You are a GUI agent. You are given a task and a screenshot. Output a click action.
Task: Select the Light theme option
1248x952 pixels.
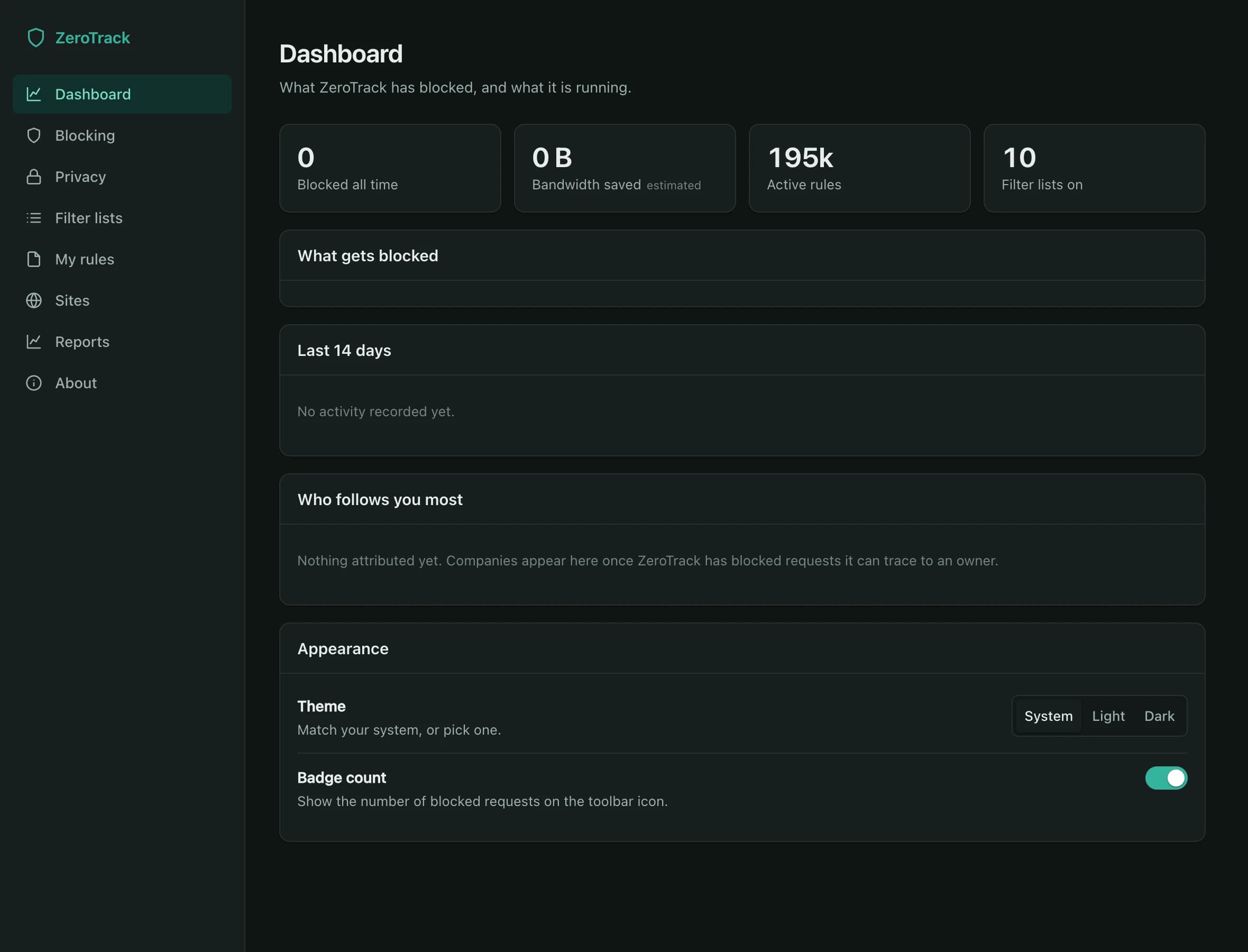[x=1108, y=716]
